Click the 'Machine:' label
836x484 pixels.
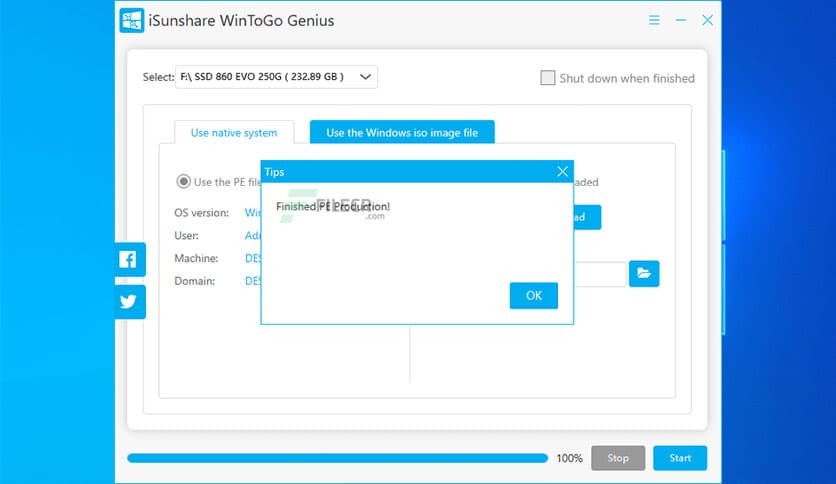pyautogui.click(x=196, y=258)
